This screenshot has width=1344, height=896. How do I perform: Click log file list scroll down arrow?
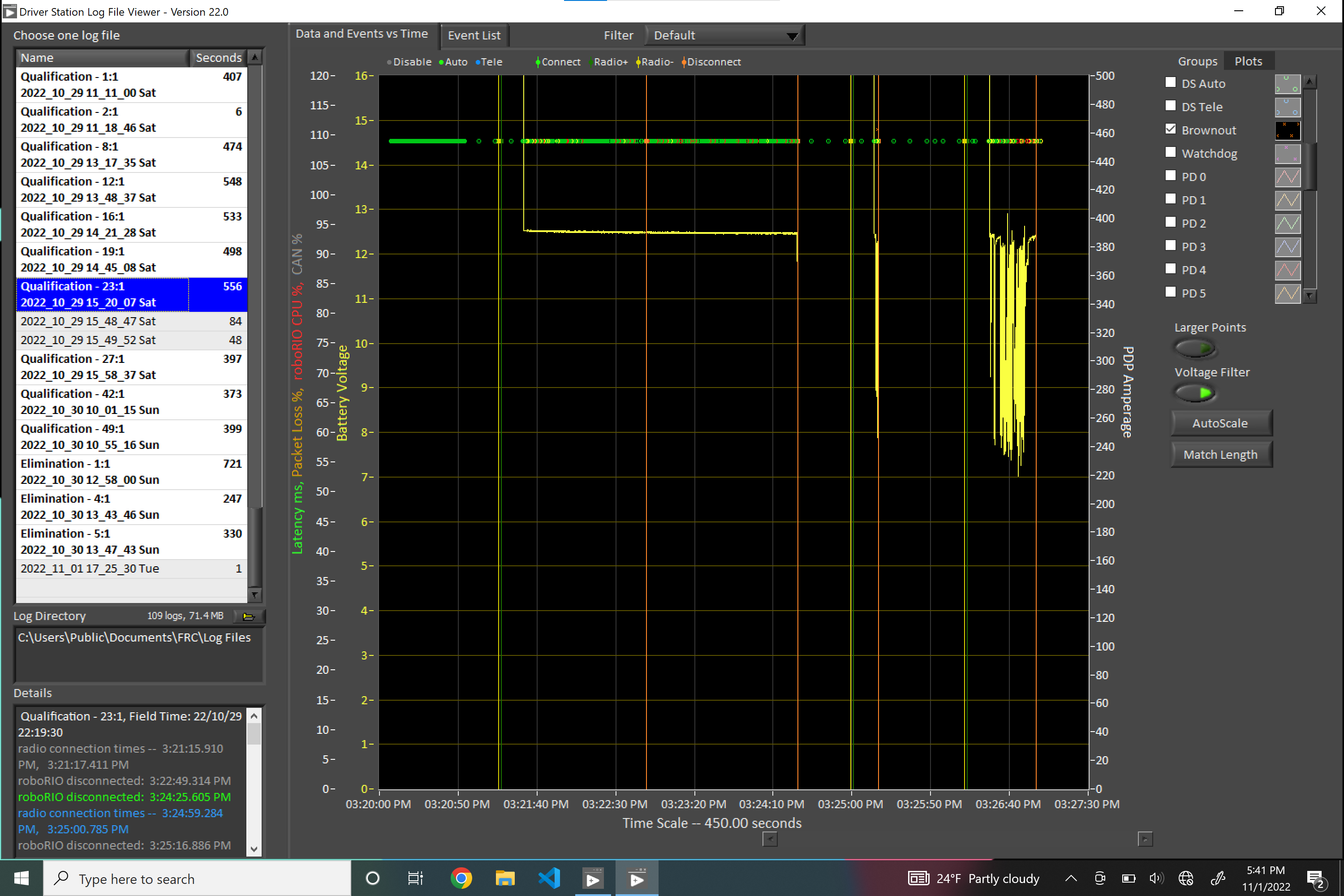click(255, 595)
